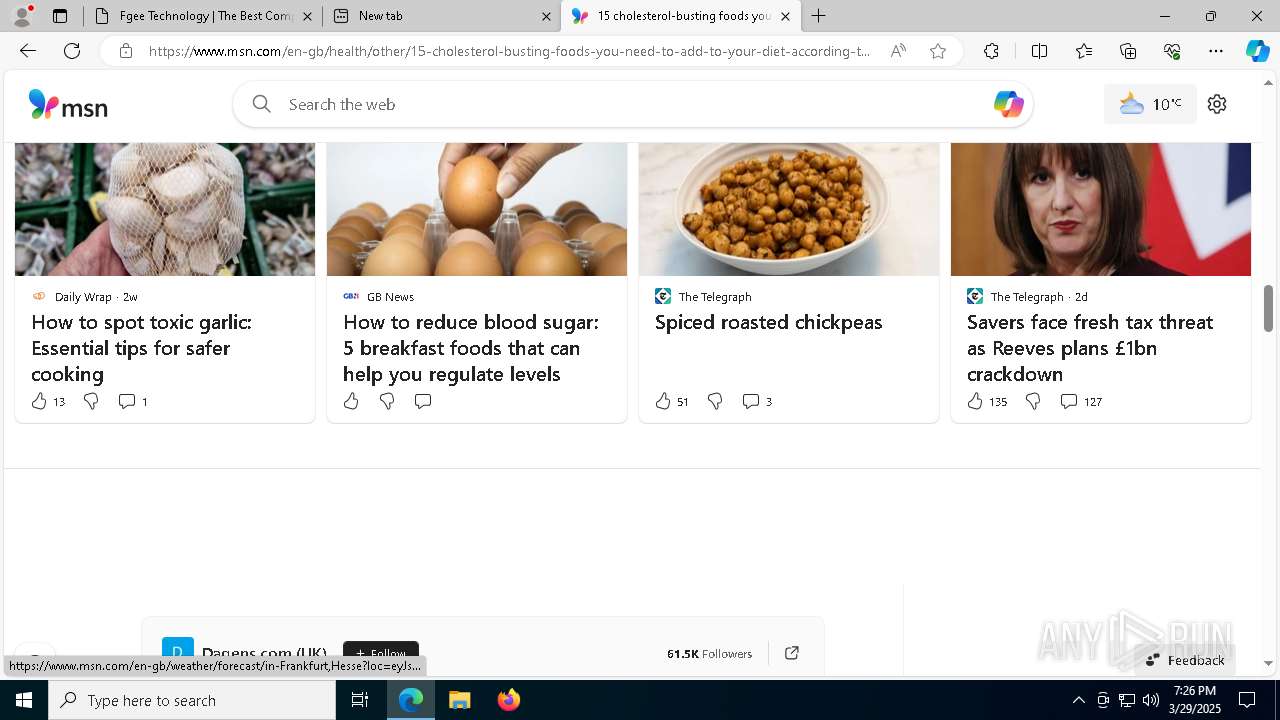Click the chickpeas bowl thumbnail
Viewport: 1280px width, 720px height.
click(789, 209)
